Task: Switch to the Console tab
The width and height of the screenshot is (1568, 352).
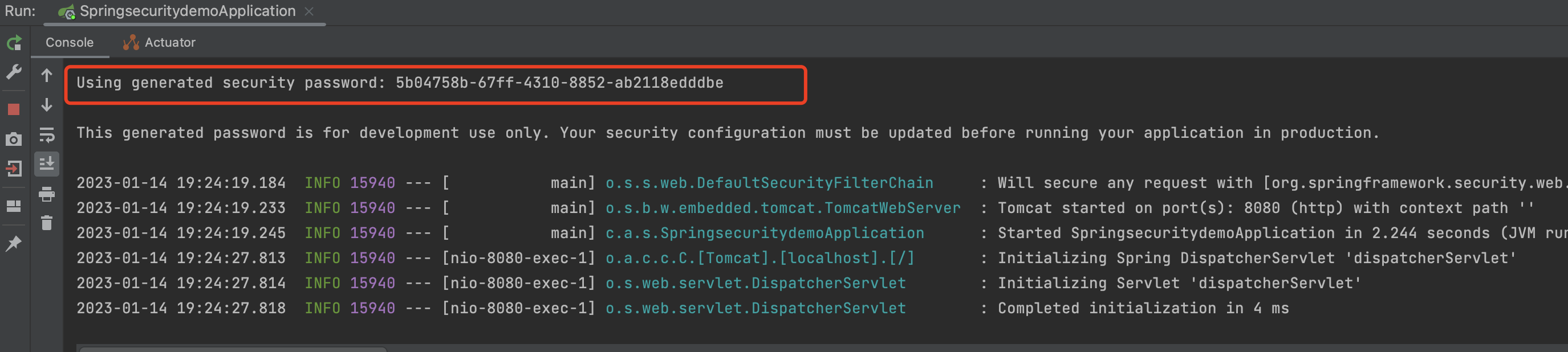Action: pos(70,43)
